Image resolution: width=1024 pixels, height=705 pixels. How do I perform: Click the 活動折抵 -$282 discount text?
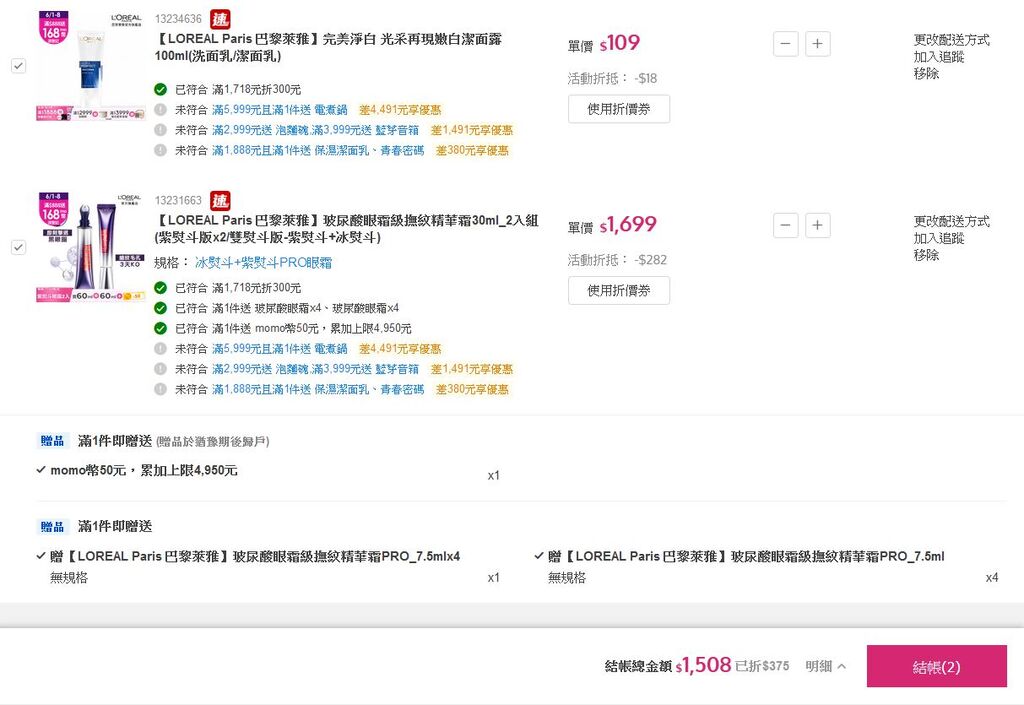617,260
